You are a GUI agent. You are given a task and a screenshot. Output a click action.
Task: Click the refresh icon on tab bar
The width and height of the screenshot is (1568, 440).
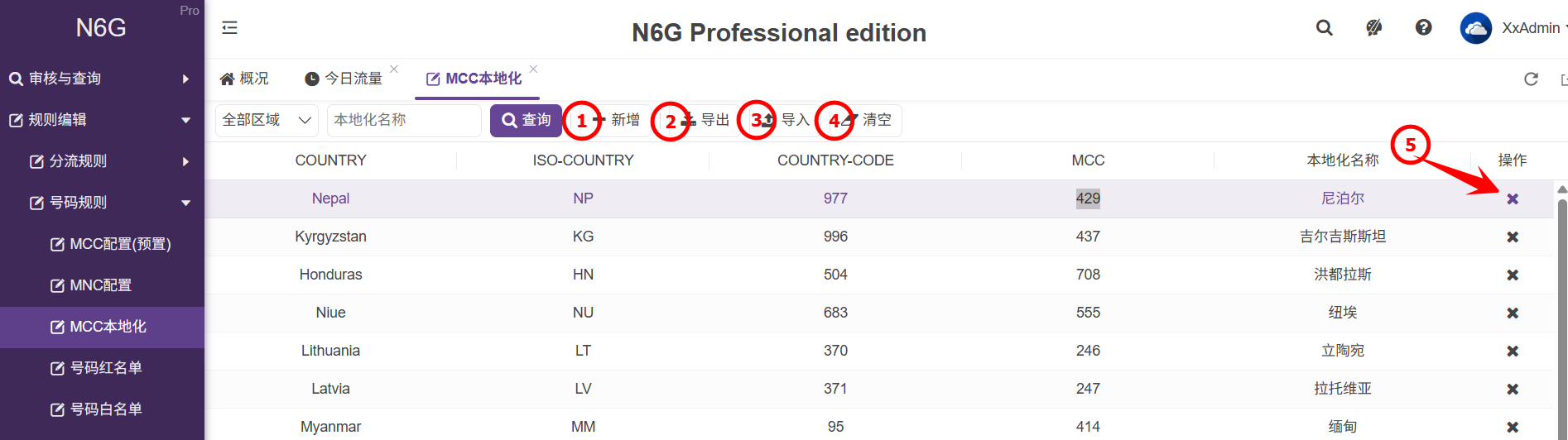1531,79
